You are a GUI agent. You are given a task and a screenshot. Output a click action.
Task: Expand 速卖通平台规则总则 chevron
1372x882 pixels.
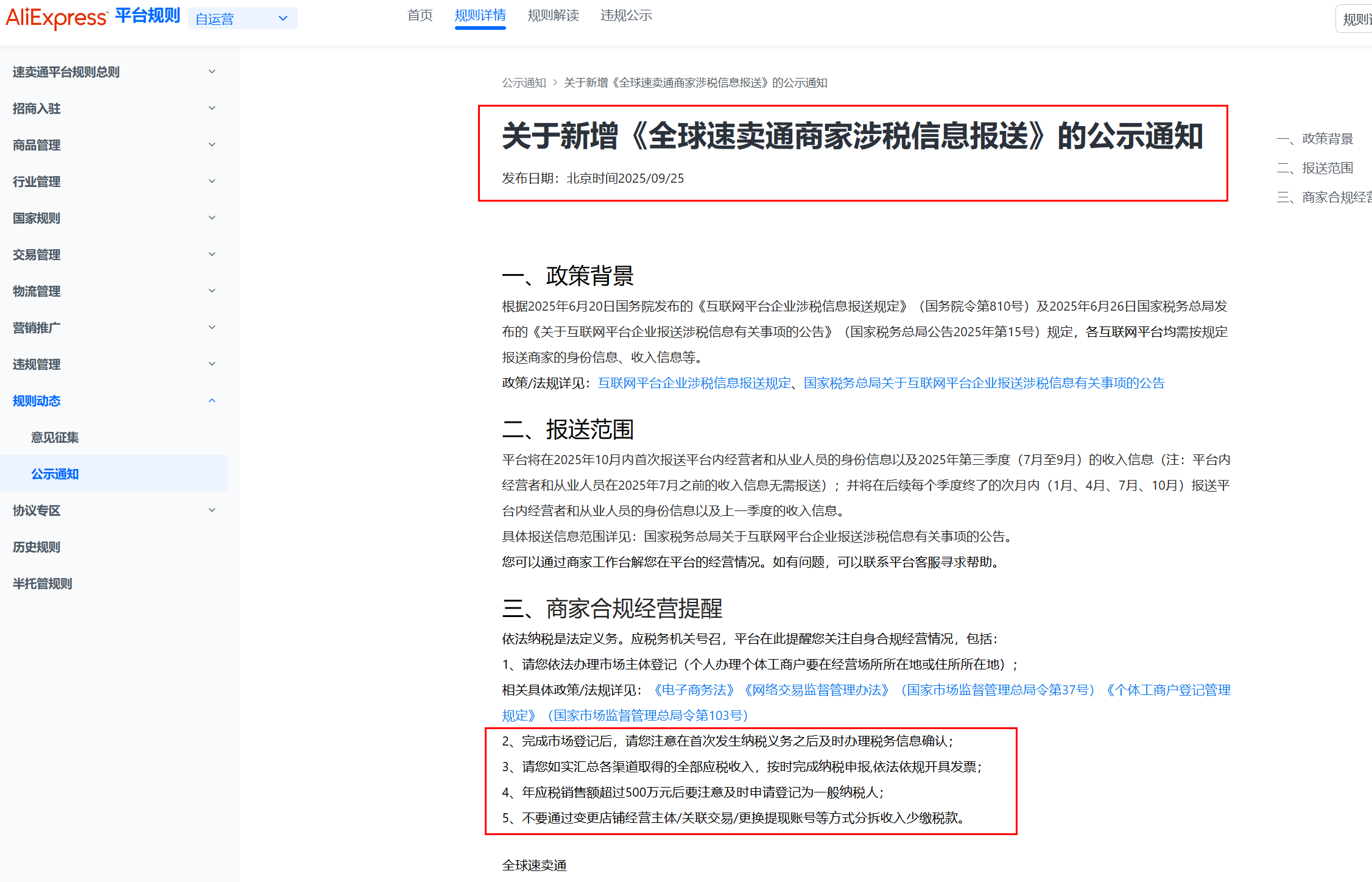tap(212, 72)
